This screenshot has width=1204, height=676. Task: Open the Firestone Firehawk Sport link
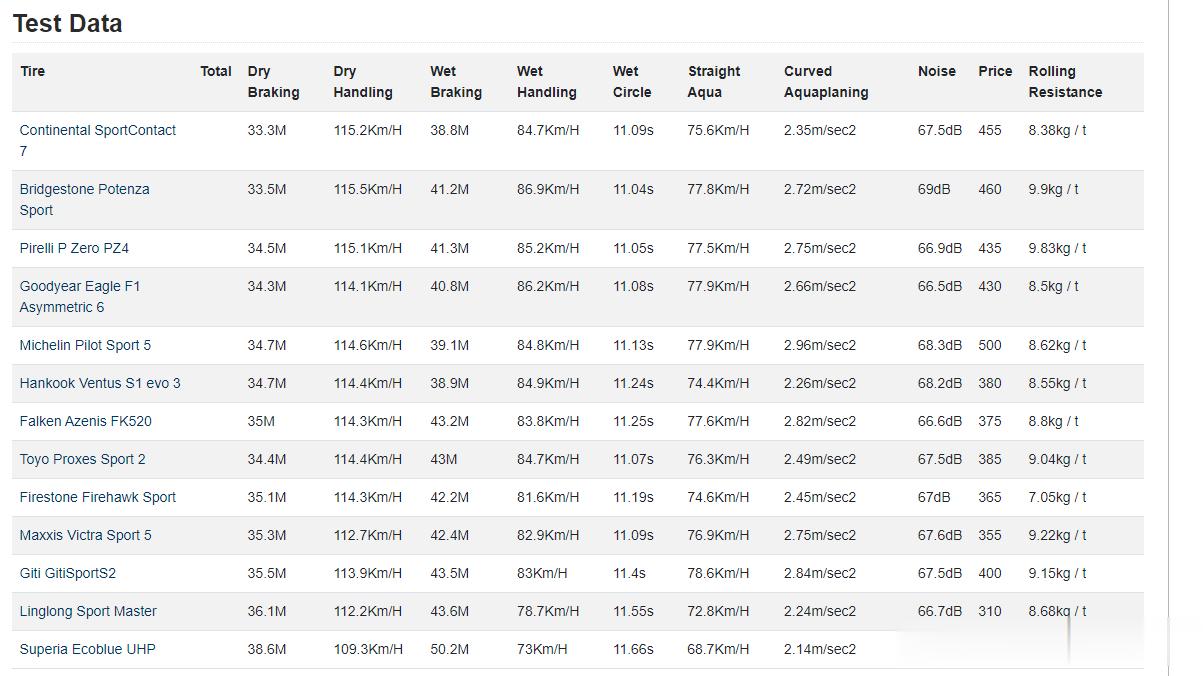[98, 497]
